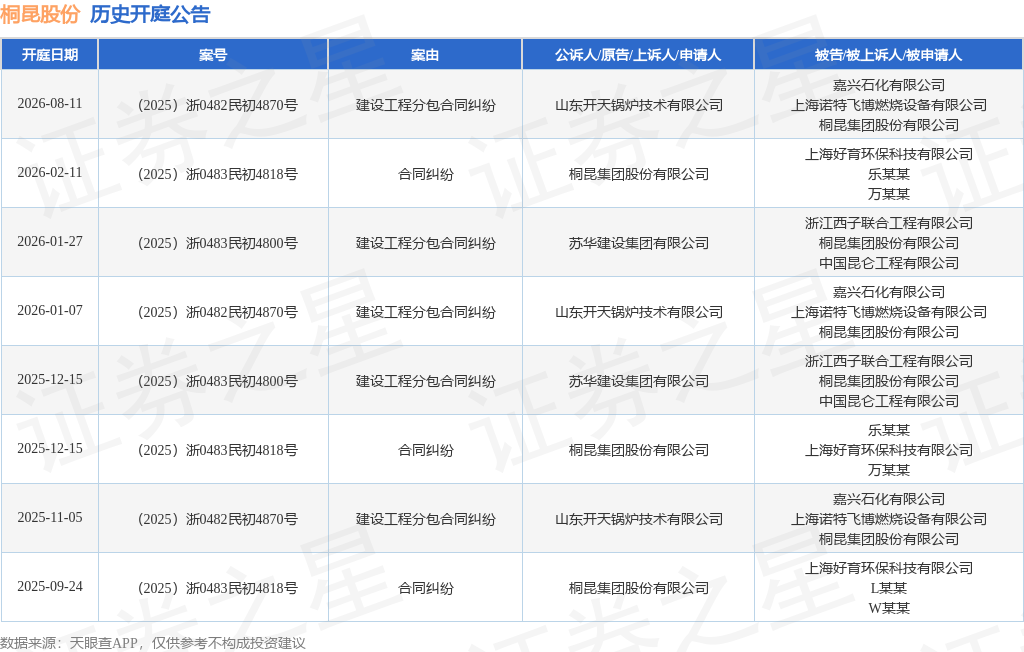This screenshot has height=652, width=1024.
Task: Click the 历史开庭公告 heading
Action: (x=150, y=14)
